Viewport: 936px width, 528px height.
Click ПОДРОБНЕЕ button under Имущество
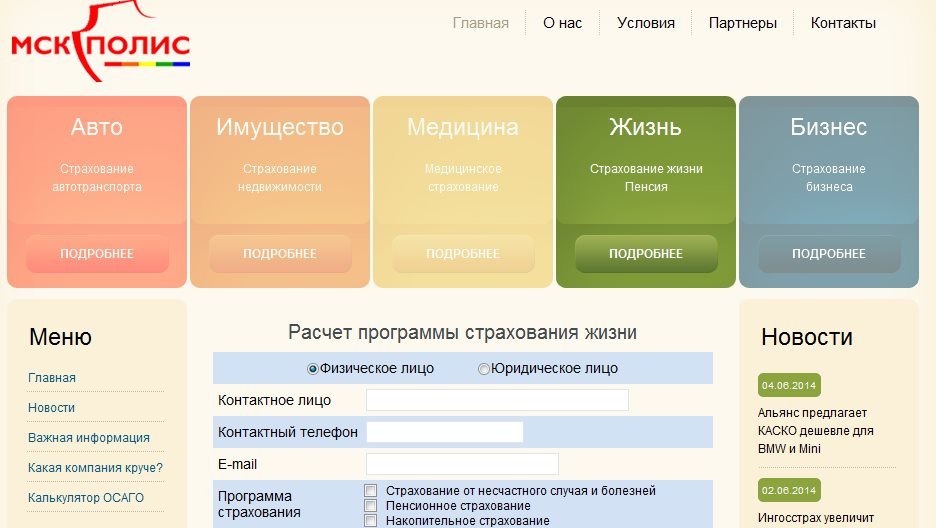(280, 254)
